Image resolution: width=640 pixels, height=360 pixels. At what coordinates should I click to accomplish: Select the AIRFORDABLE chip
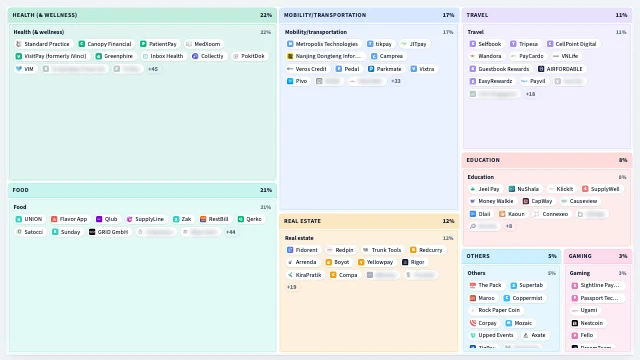tap(560, 69)
